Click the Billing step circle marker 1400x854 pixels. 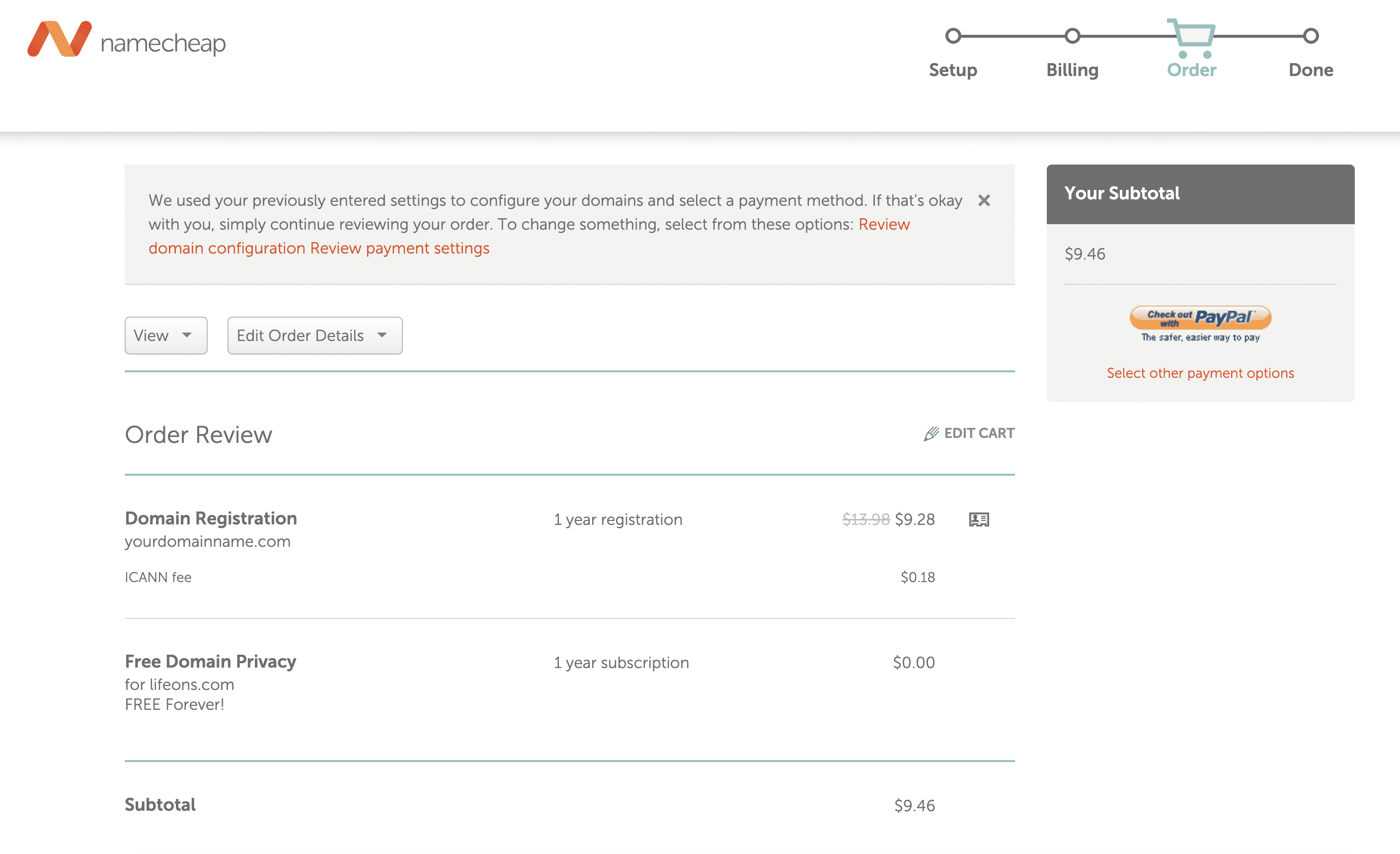(1072, 36)
